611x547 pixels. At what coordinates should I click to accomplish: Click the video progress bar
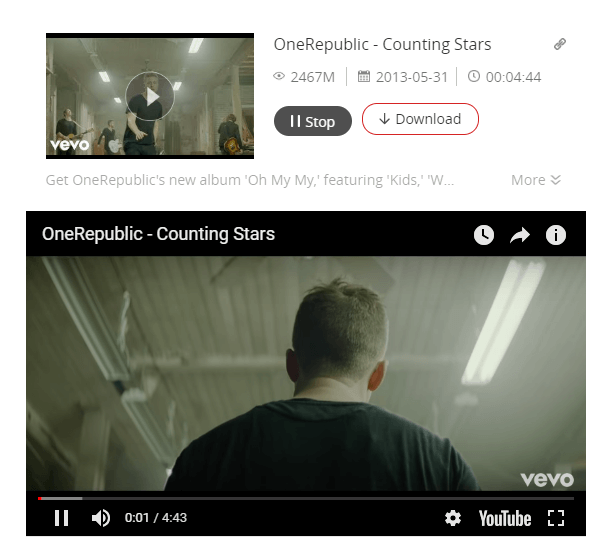pyautogui.click(x=306, y=498)
